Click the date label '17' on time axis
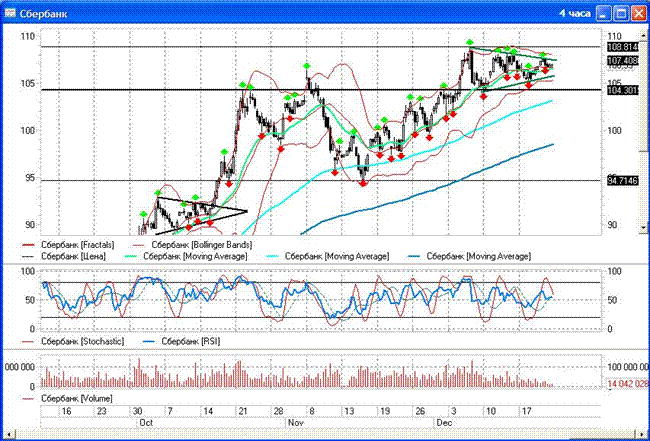This screenshot has width=650, height=441. [x=526, y=411]
